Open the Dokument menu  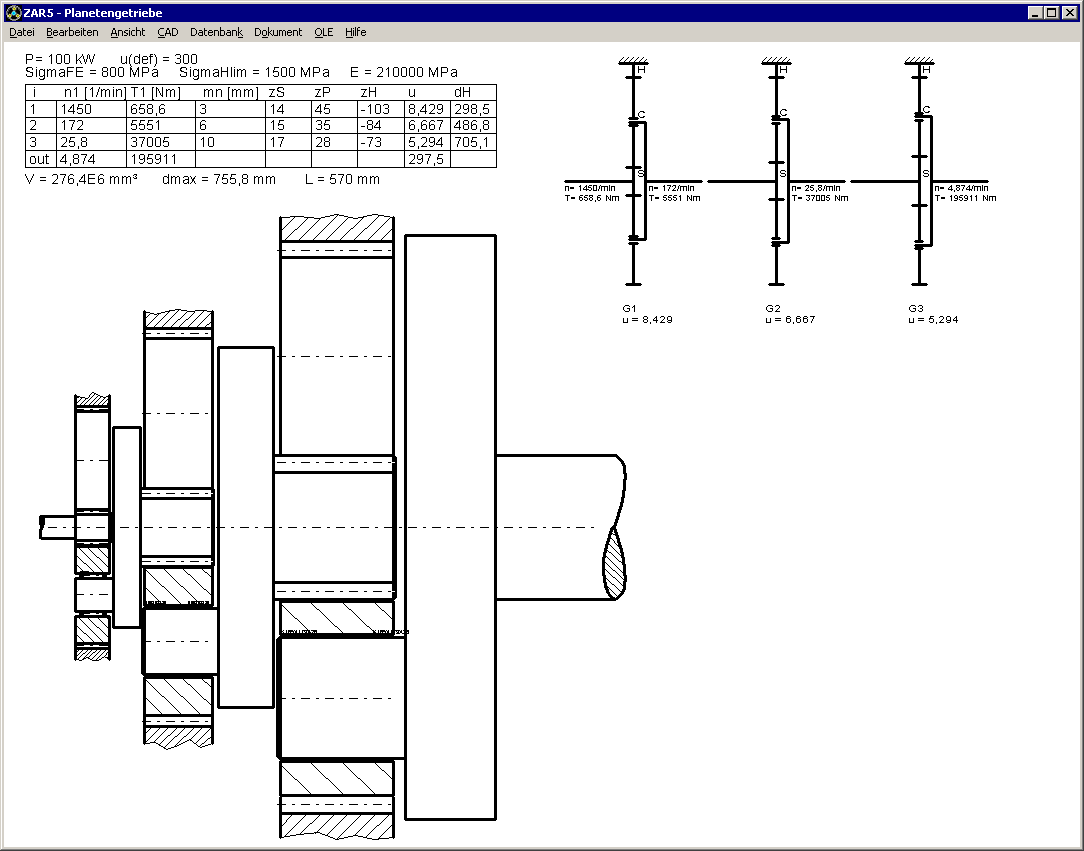(x=277, y=32)
